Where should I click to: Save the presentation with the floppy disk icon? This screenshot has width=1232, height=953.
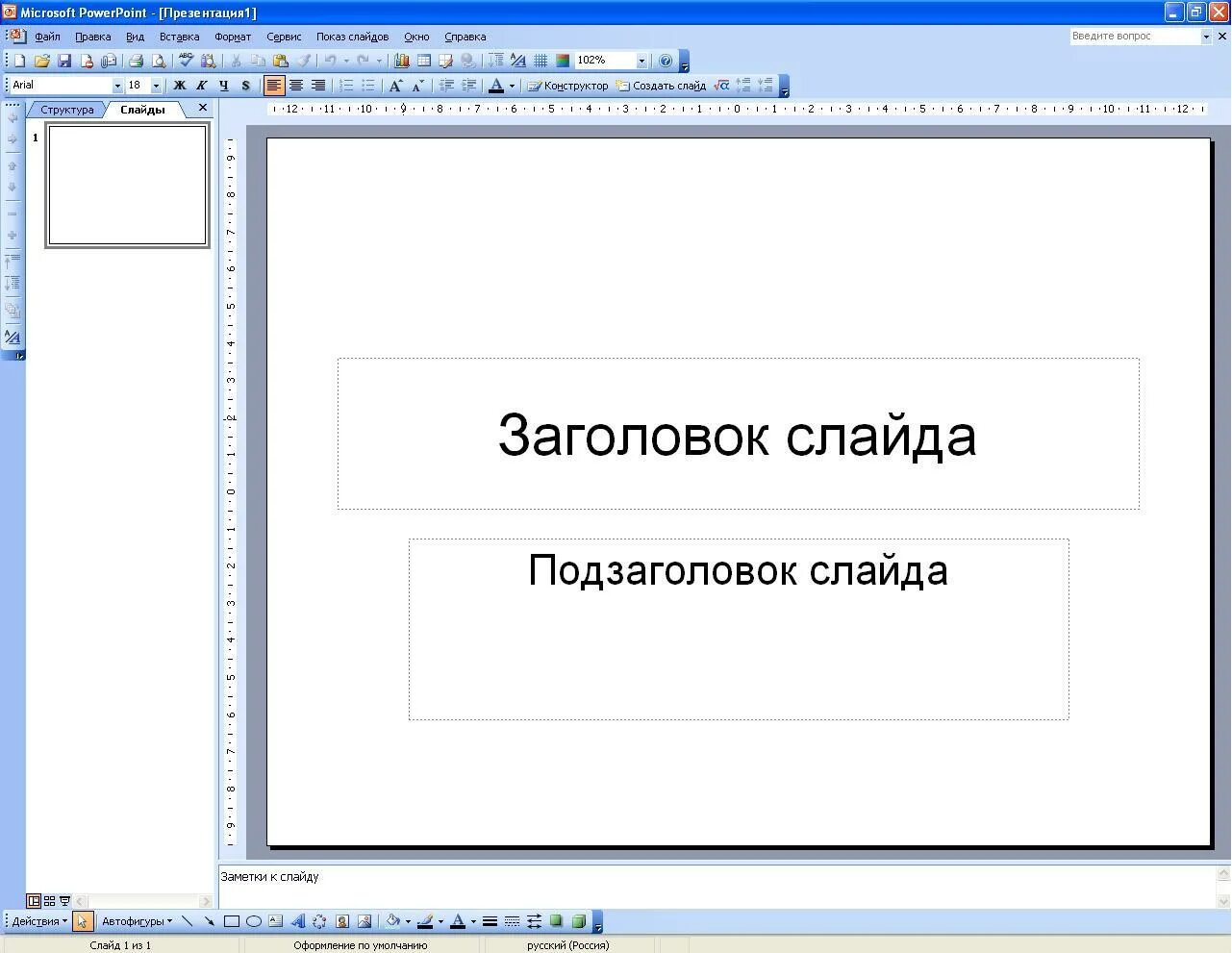point(64,61)
